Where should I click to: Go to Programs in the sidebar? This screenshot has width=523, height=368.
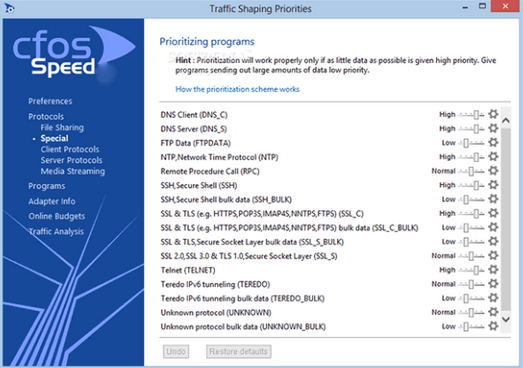click(46, 186)
